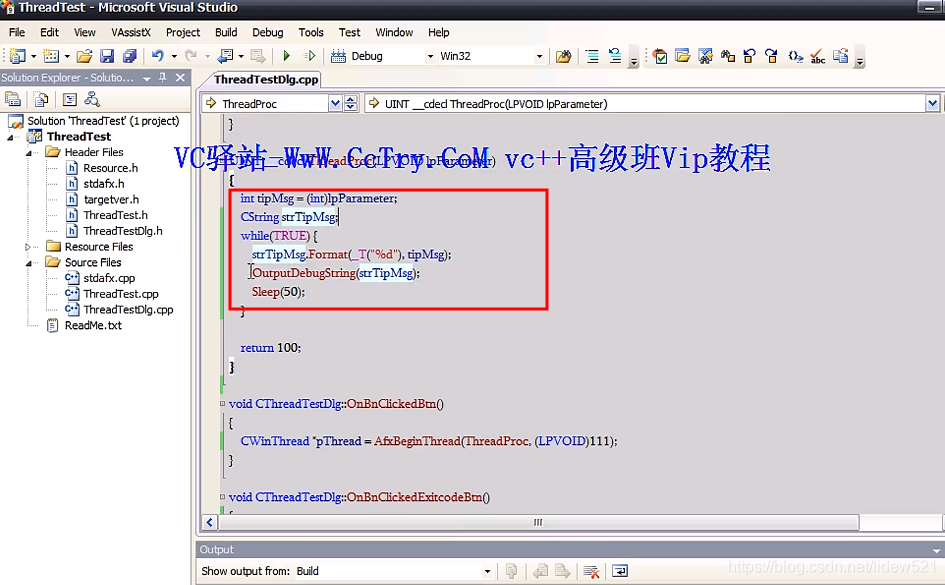
Task: Click the VAssistX Find Symbol icon
Action: coord(705,57)
